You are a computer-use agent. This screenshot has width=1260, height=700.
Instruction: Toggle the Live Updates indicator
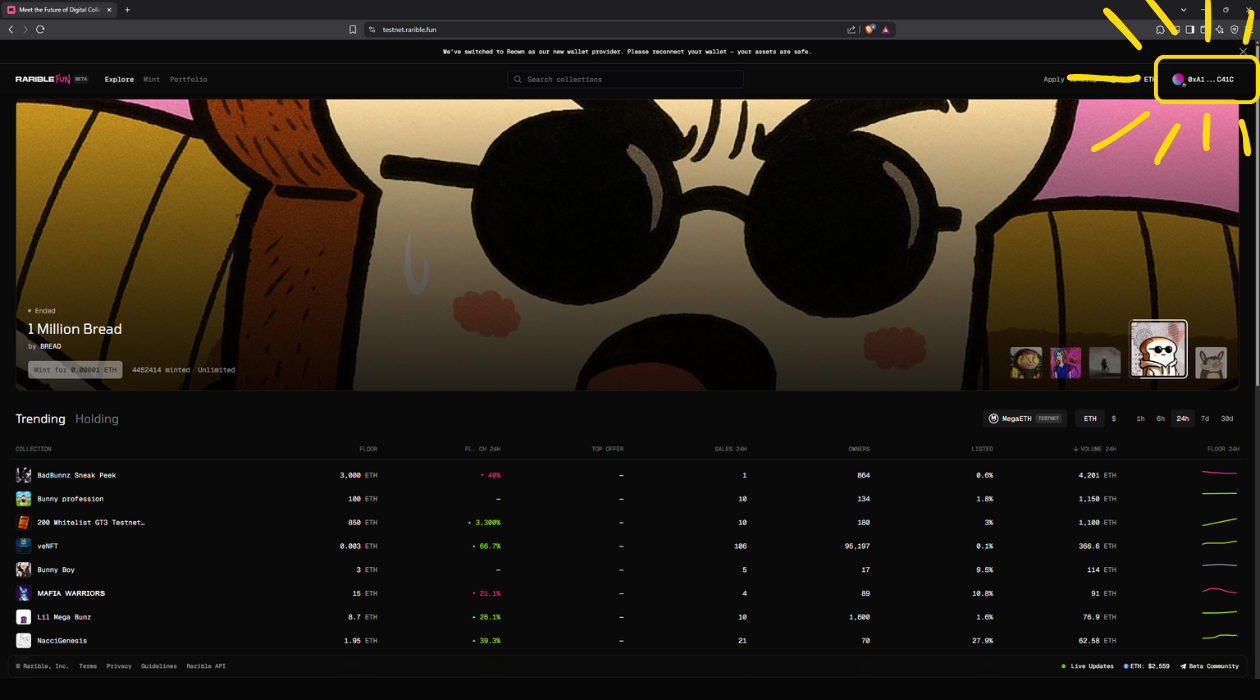pos(1087,666)
